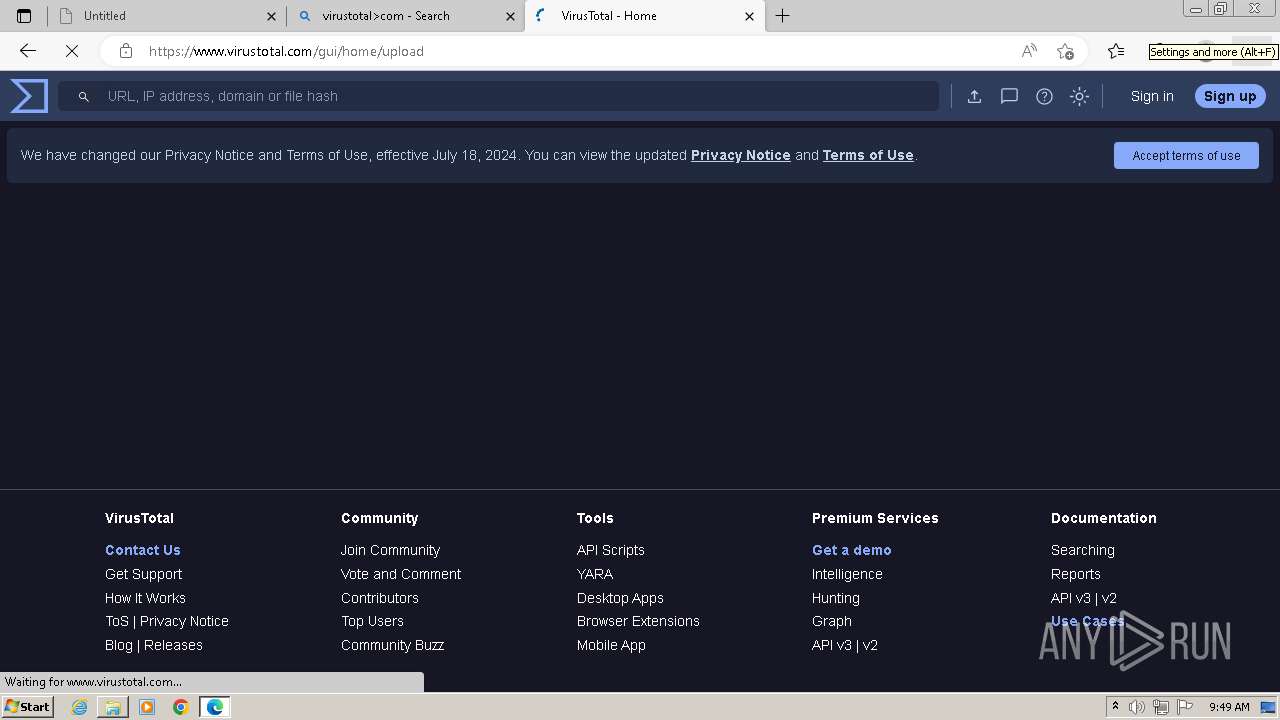Open Desktop Apps link
The width and height of the screenshot is (1280, 720).
click(620, 598)
